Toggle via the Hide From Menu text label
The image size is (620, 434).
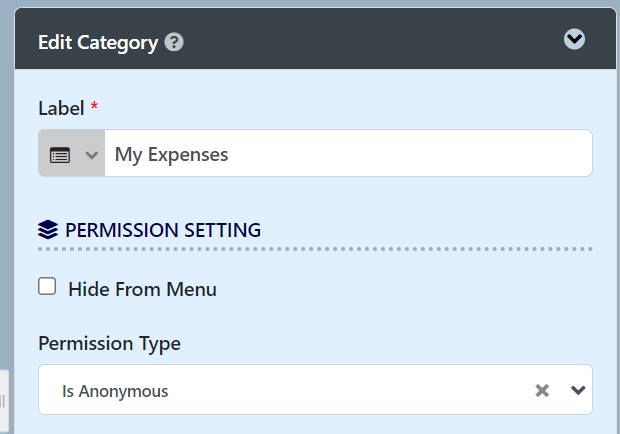[142, 289]
